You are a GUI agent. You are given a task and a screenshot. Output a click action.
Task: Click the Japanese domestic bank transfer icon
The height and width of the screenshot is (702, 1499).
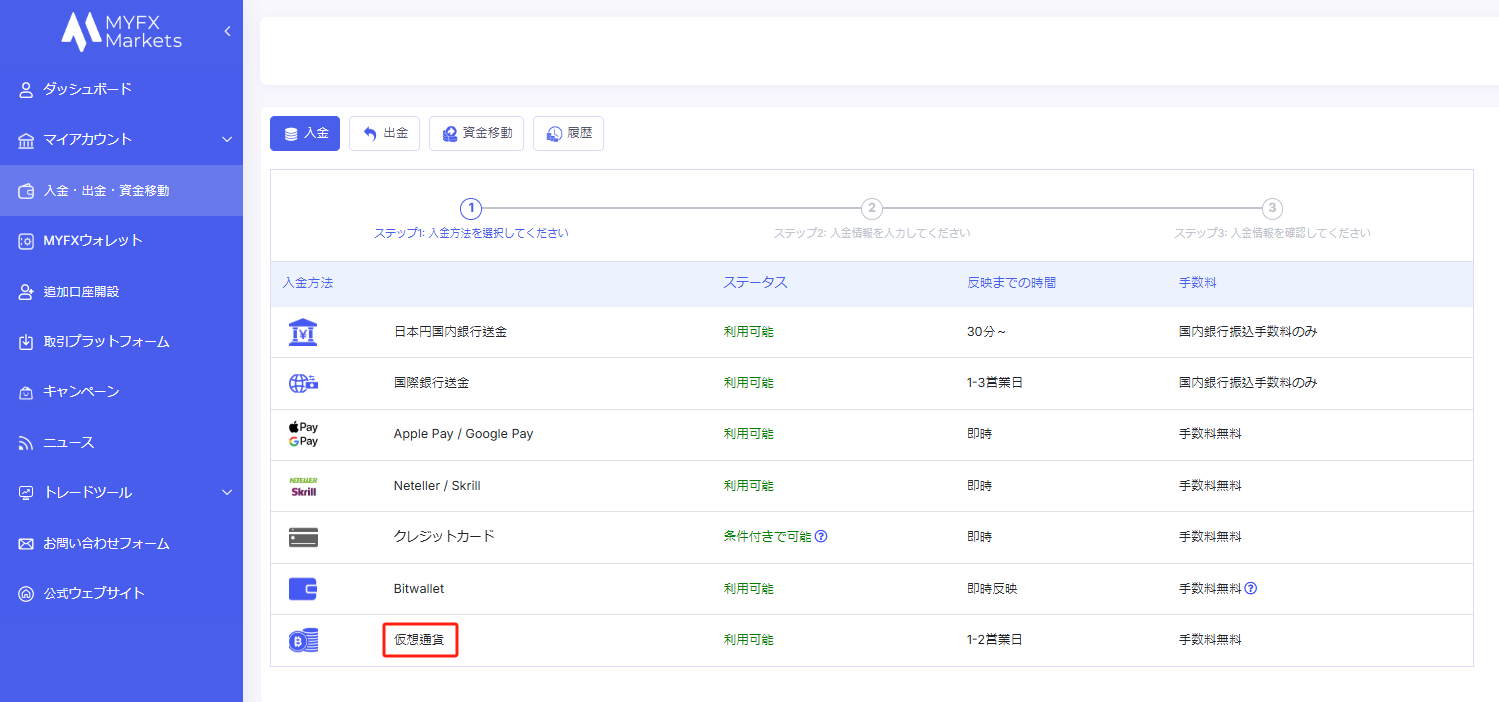[x=303, y=332]
